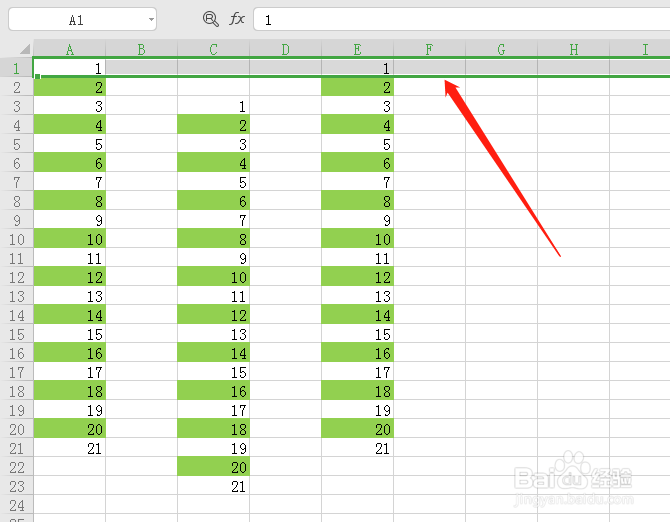Click green cell C22 containing 20
Image resolution: width=670 pixels, height=522 pixels.
click(x=213, y=467)
